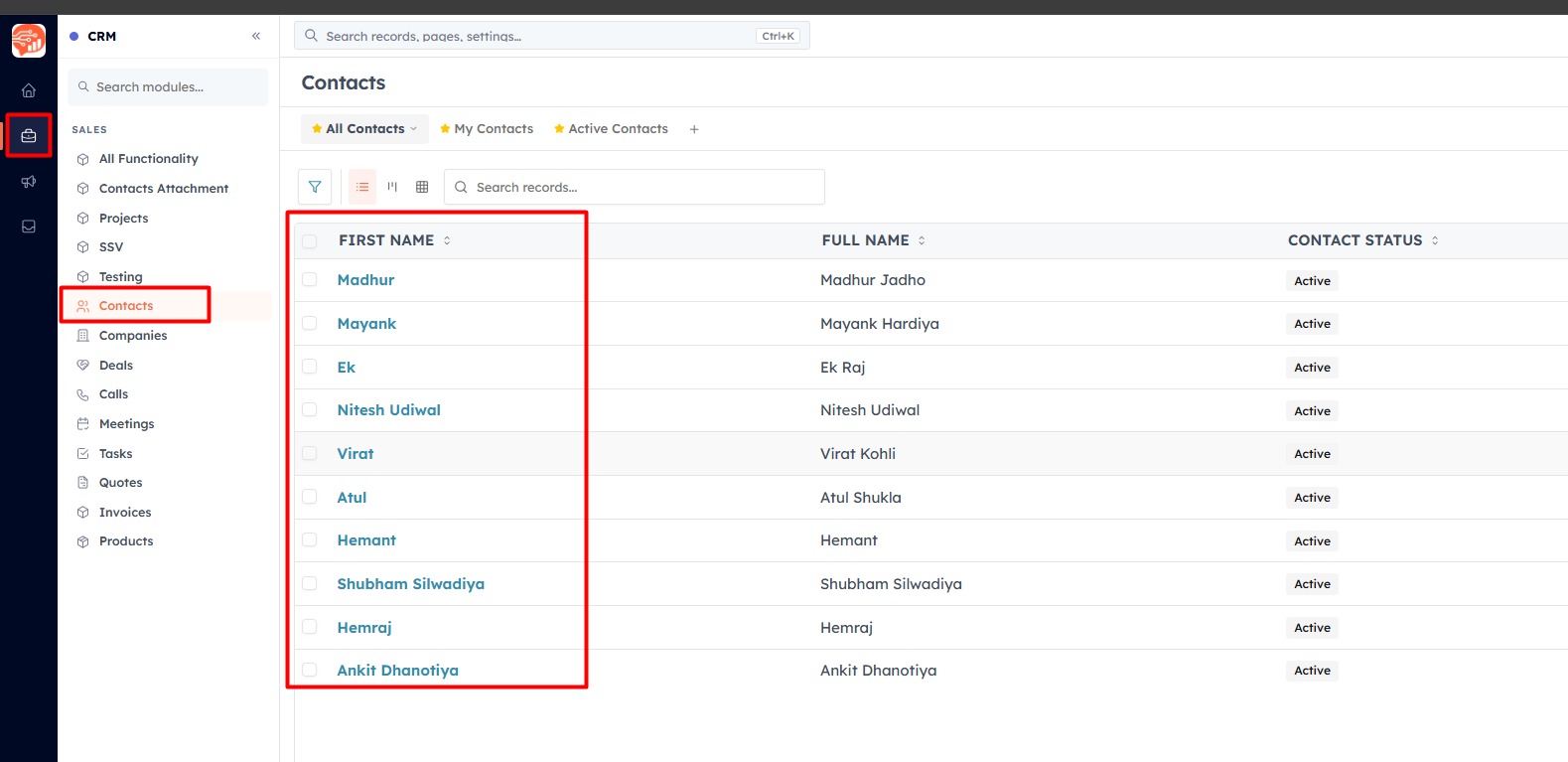Open the briefcase Sales module icon
The image size is (1568, 762).
pos(29,136)
